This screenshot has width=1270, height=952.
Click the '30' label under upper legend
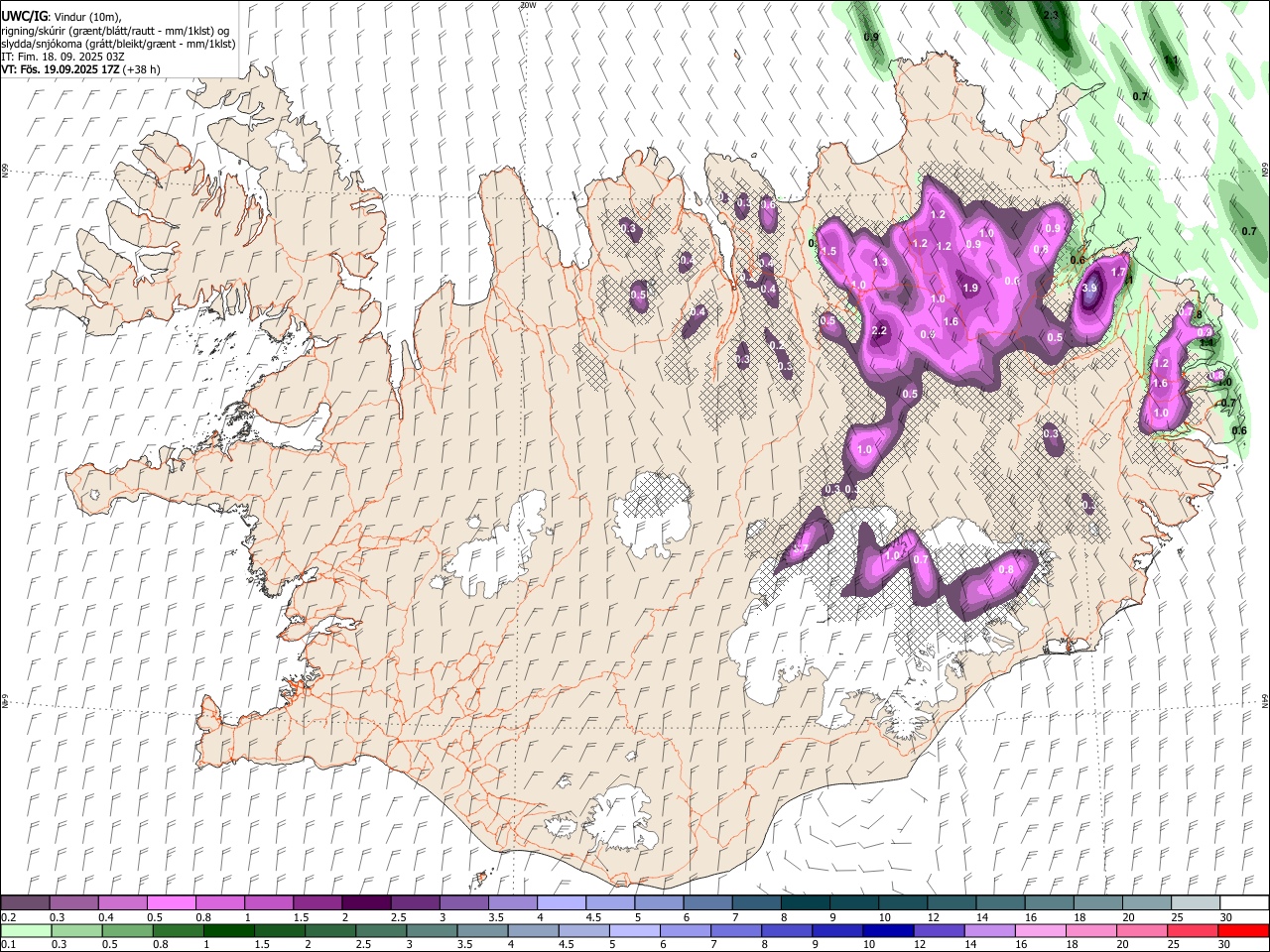click(x=1225, y=917)
